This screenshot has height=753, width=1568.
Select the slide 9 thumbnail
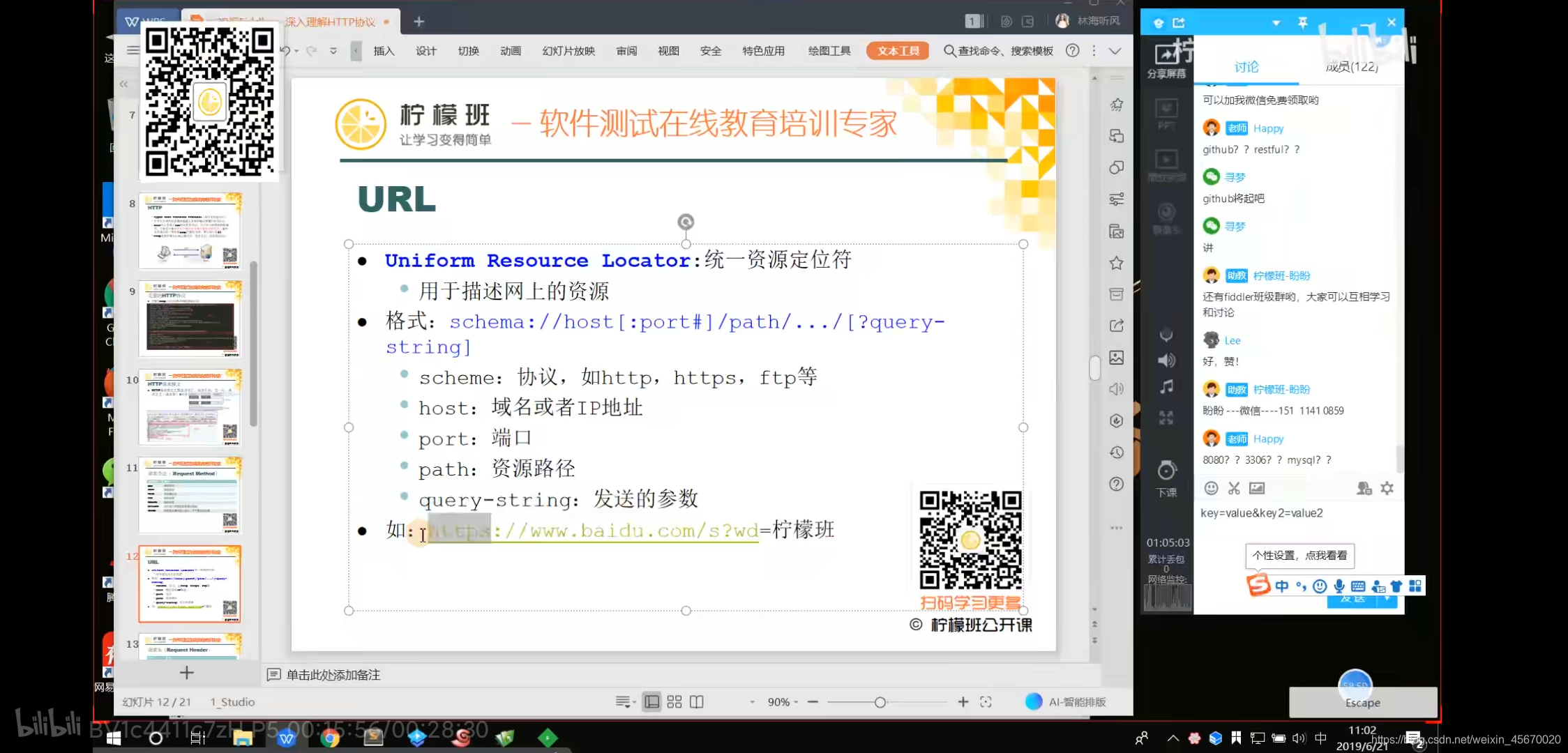(x=190, y=319)
